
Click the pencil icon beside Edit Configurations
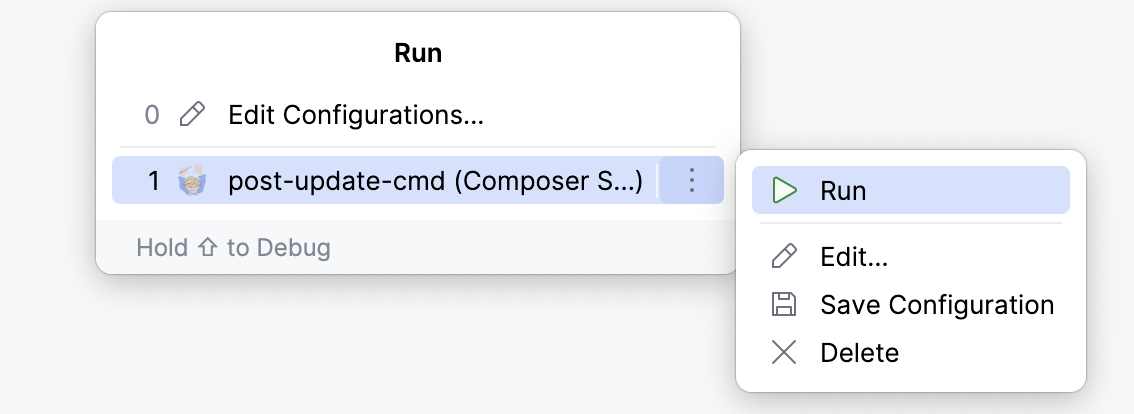[191, 116]
